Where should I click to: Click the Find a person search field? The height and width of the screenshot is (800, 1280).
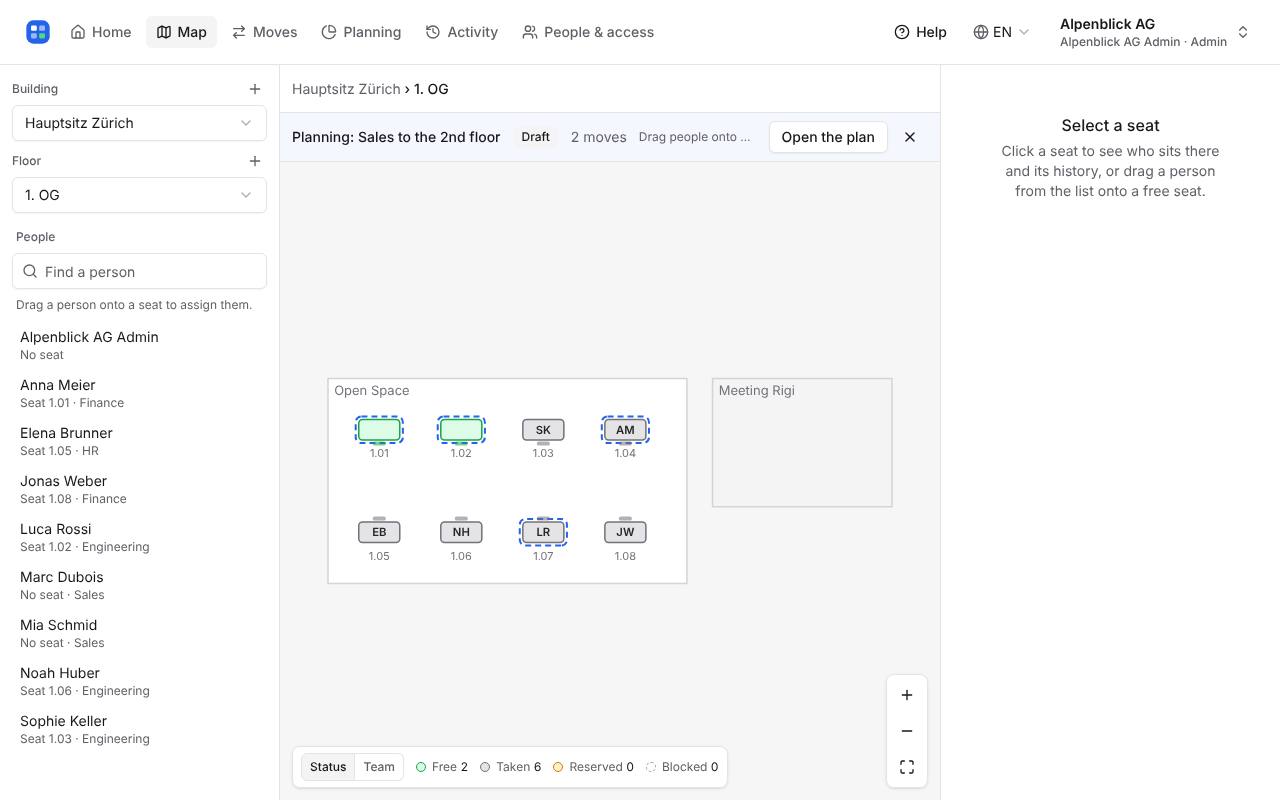(x=139, y=272)
